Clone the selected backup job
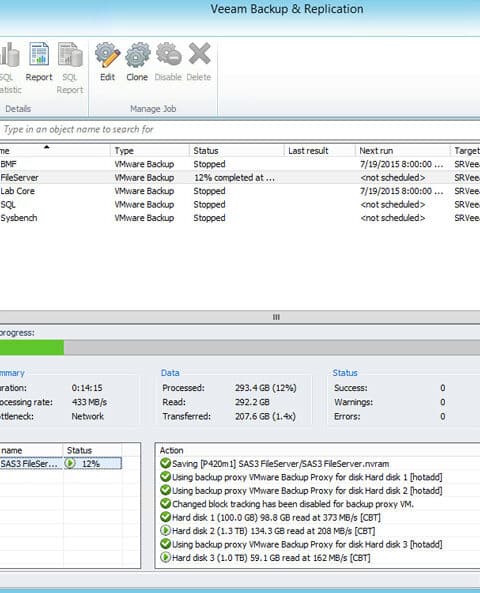The width and height of the screenshot is (480, 593). [137, 62]
